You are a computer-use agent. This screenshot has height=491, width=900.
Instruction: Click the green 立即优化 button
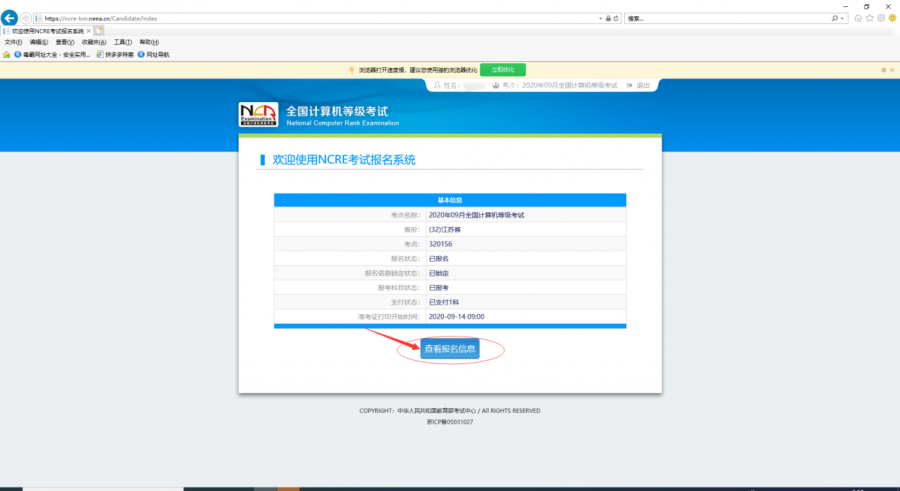(x=502, y=70)
